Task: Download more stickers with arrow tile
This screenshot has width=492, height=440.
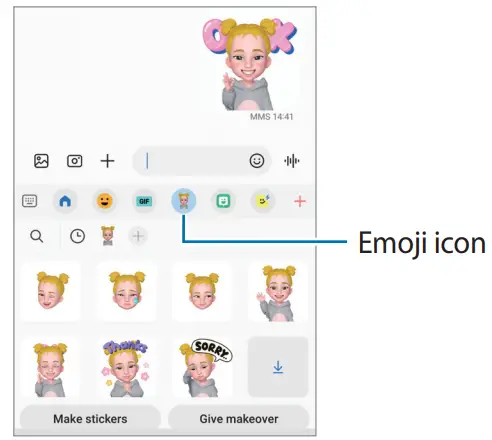Action: (278, 367)
